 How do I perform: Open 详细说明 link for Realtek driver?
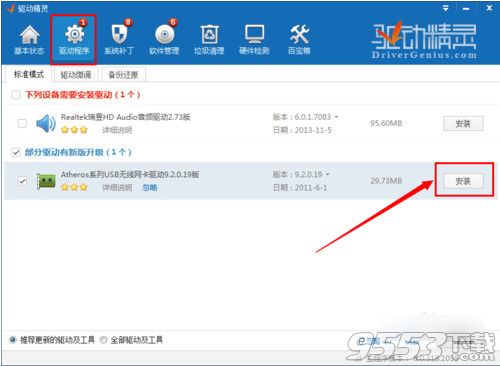tap(117, 130)
